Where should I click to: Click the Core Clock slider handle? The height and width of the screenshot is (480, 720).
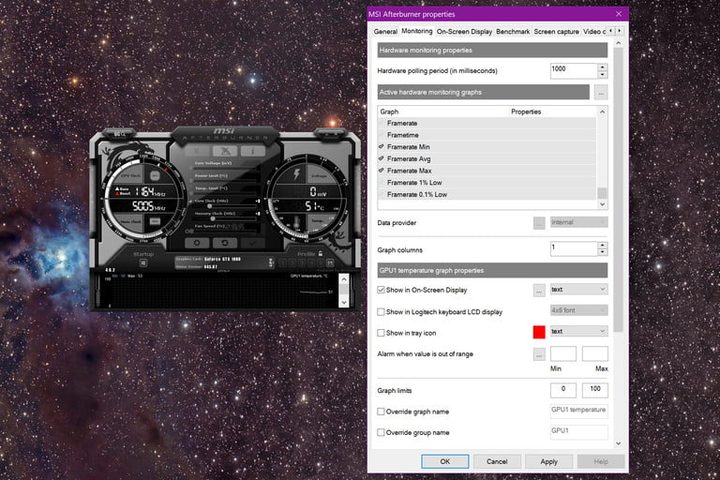pos(210,206)
